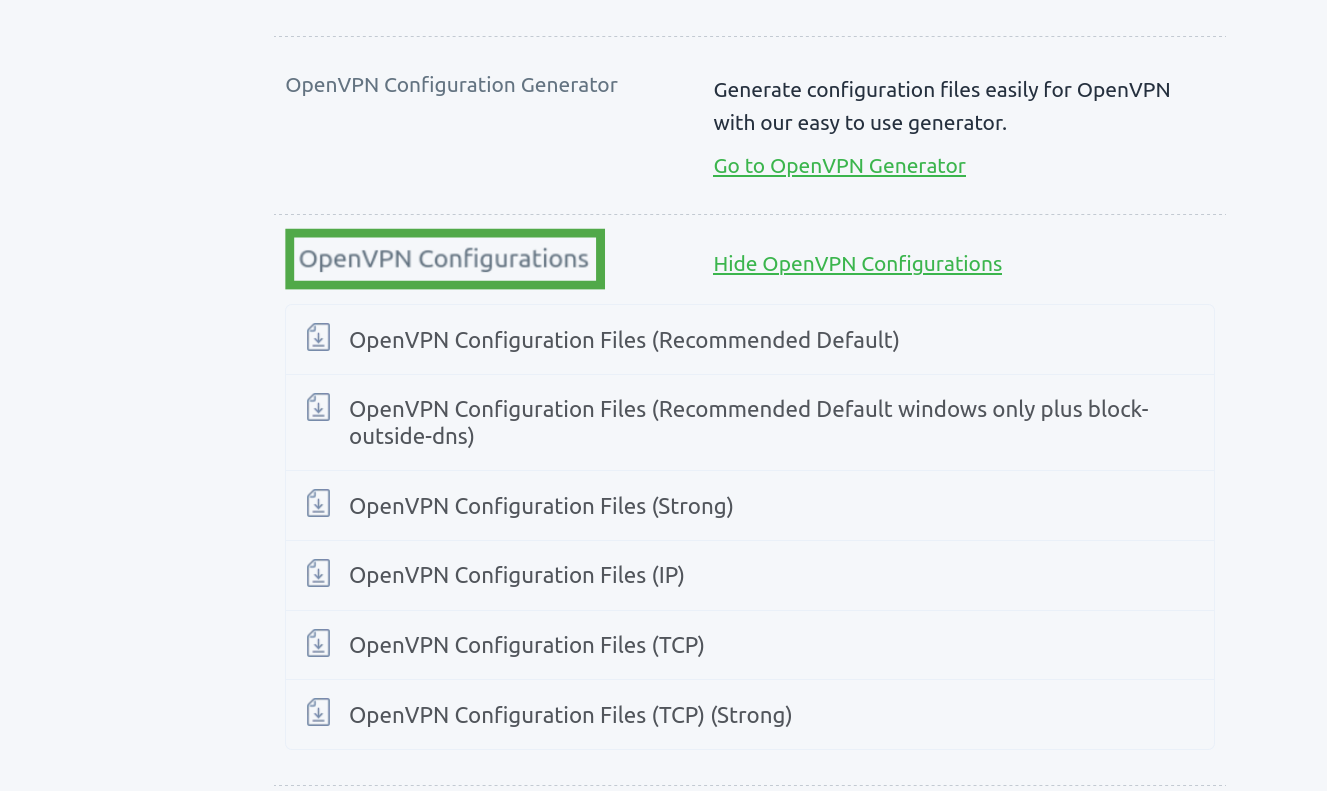Click download icon for windows only block-outside-dns files
The height and width of the screenshot is (791, 1327).
[318, 408]
